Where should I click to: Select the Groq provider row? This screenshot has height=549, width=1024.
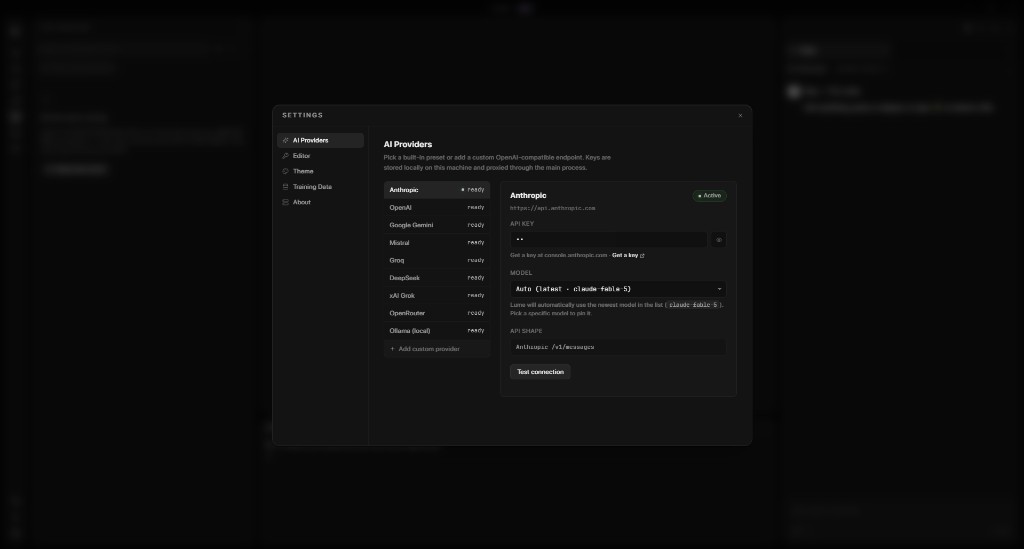[x=437, y=260]
